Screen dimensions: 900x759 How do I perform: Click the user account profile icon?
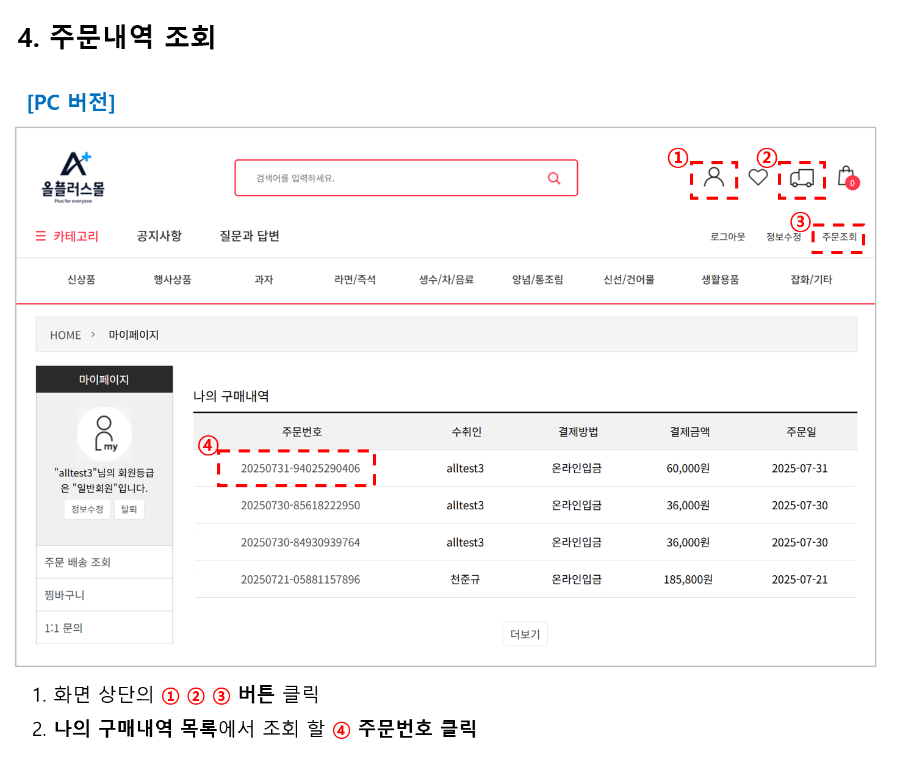click(x=713, y=177)
